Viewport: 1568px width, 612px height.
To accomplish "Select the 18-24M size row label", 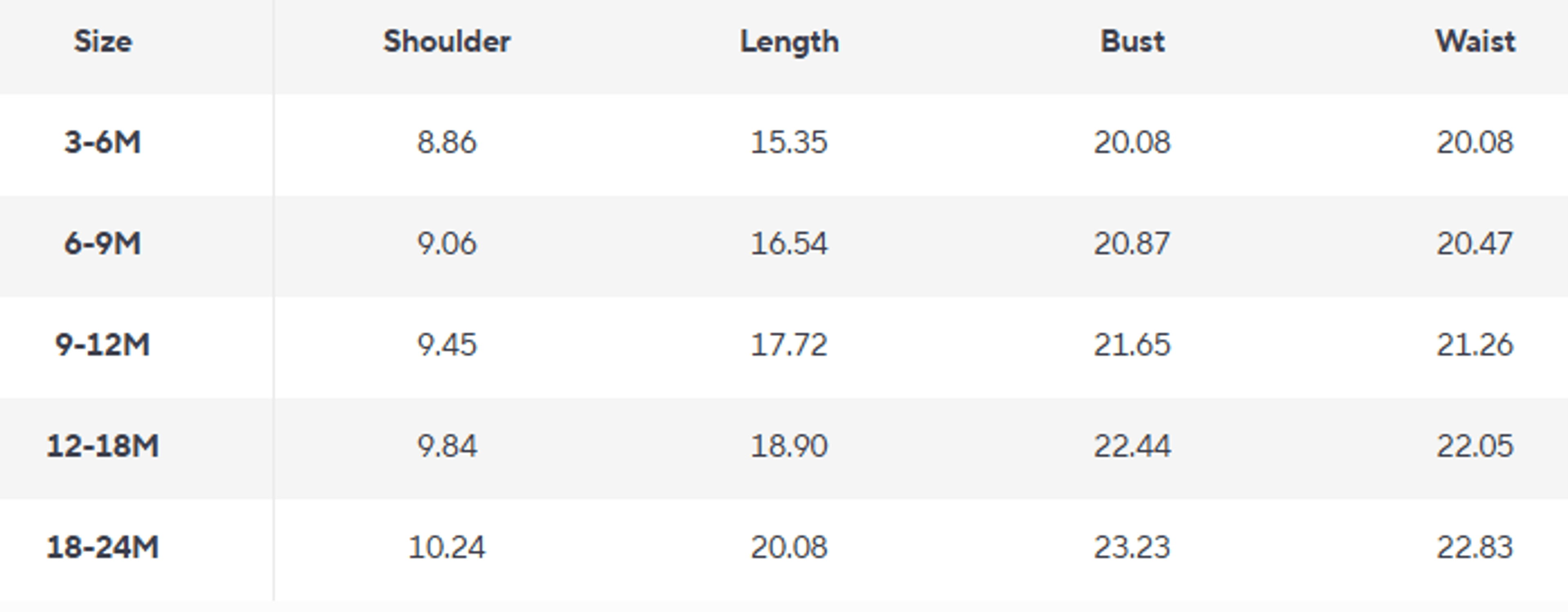I will click(x=103, y=547).
